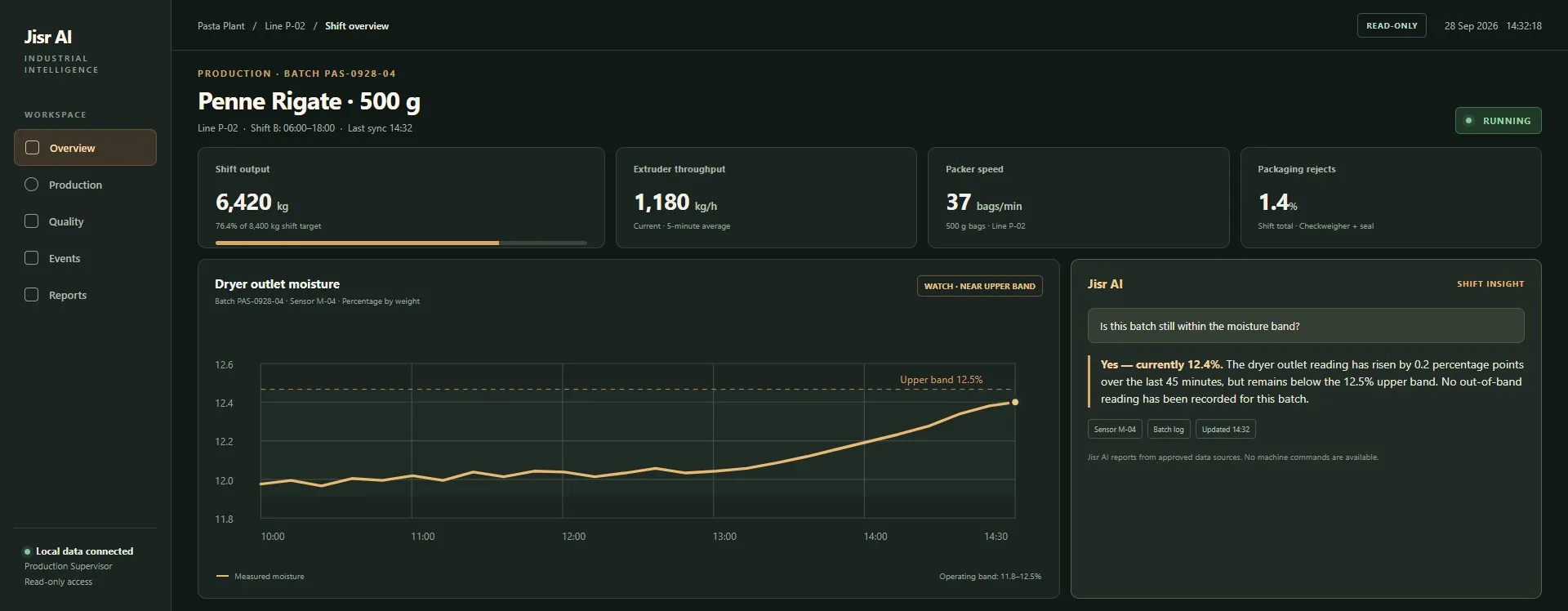1568x611 pixels.
Task: Click the Measured moisture legend line swatch
Action: pos(222,577)
